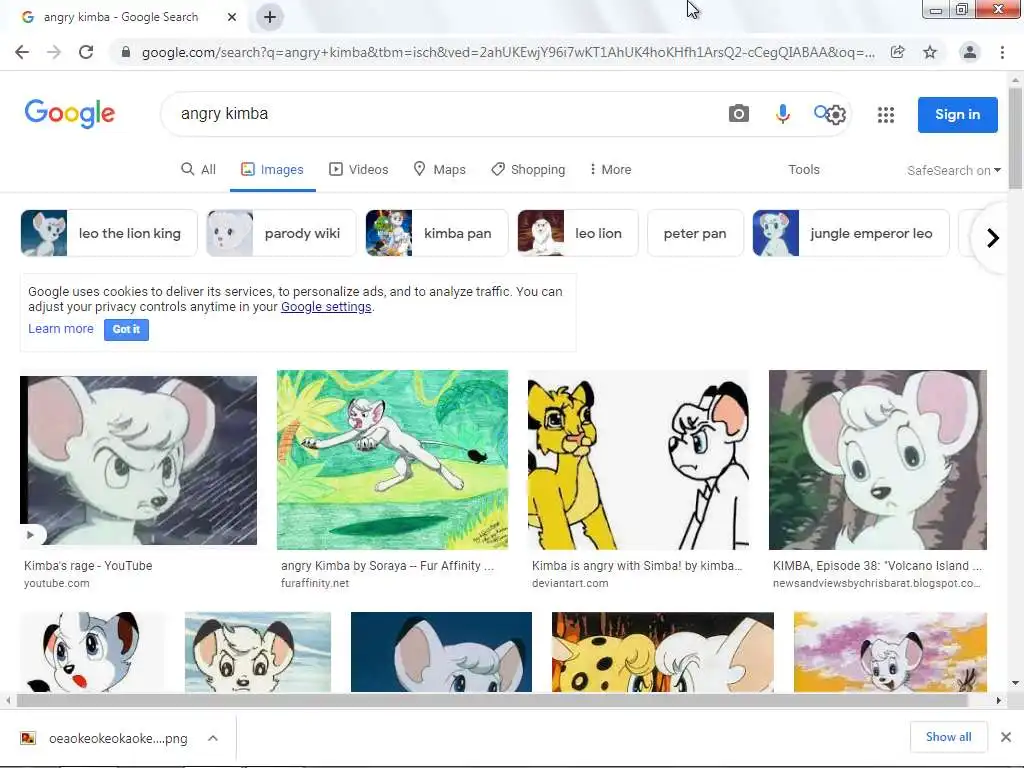Search by image using camera icon

[739, 114]
